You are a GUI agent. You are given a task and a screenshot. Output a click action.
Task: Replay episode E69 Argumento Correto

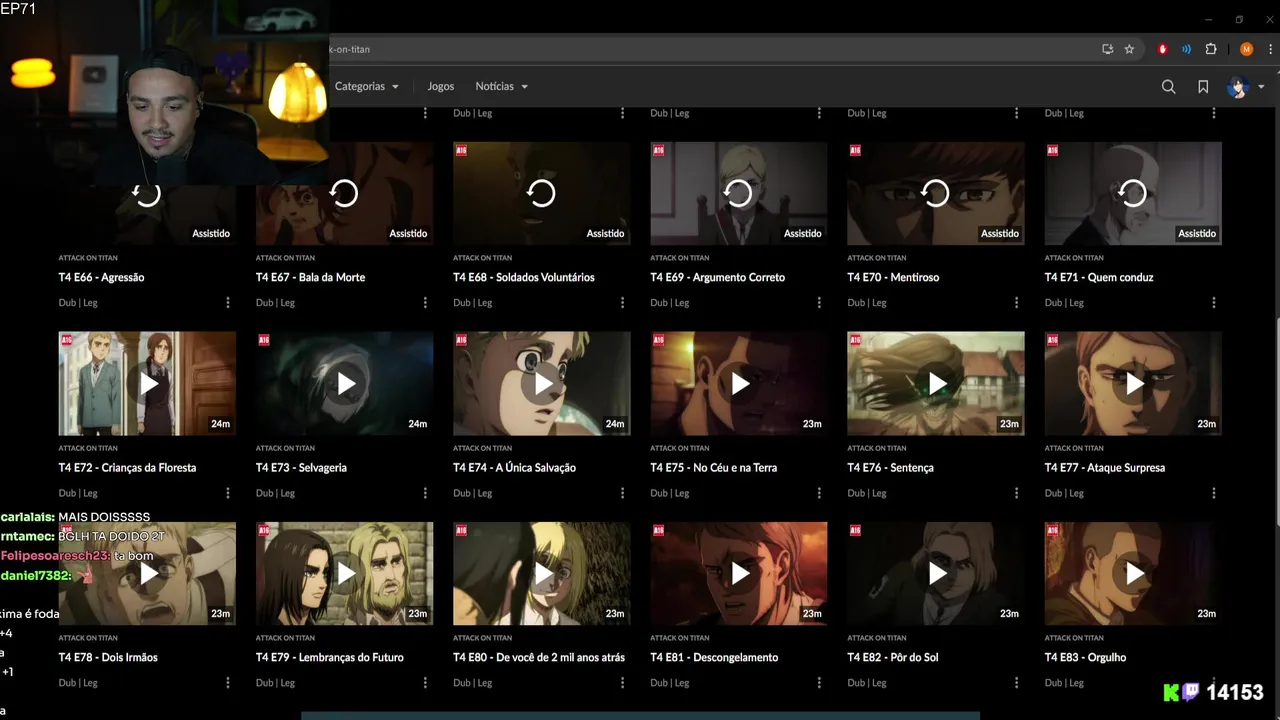click(x=738, y=193)
